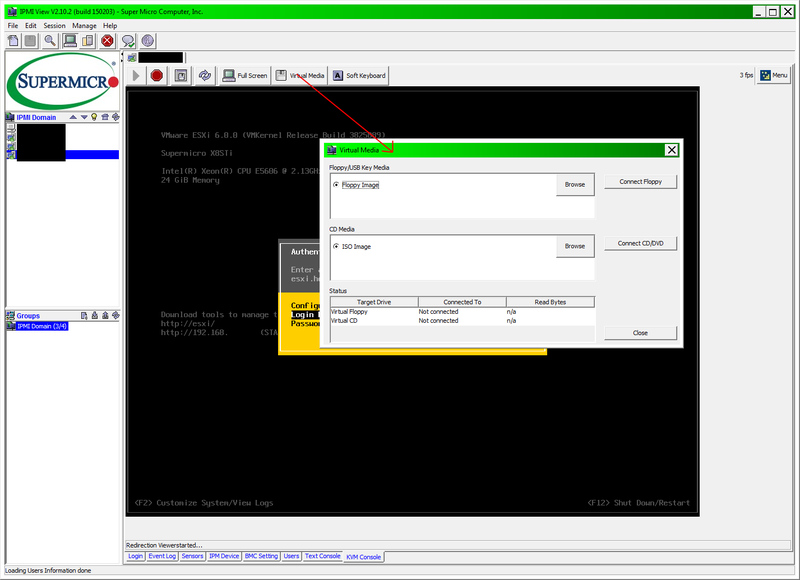Viewport: 800px width, 580px height.
Task: Click the lightbulb icon in IPMI Domain panel
Action: pyautogui.click(x=94, y=117)
